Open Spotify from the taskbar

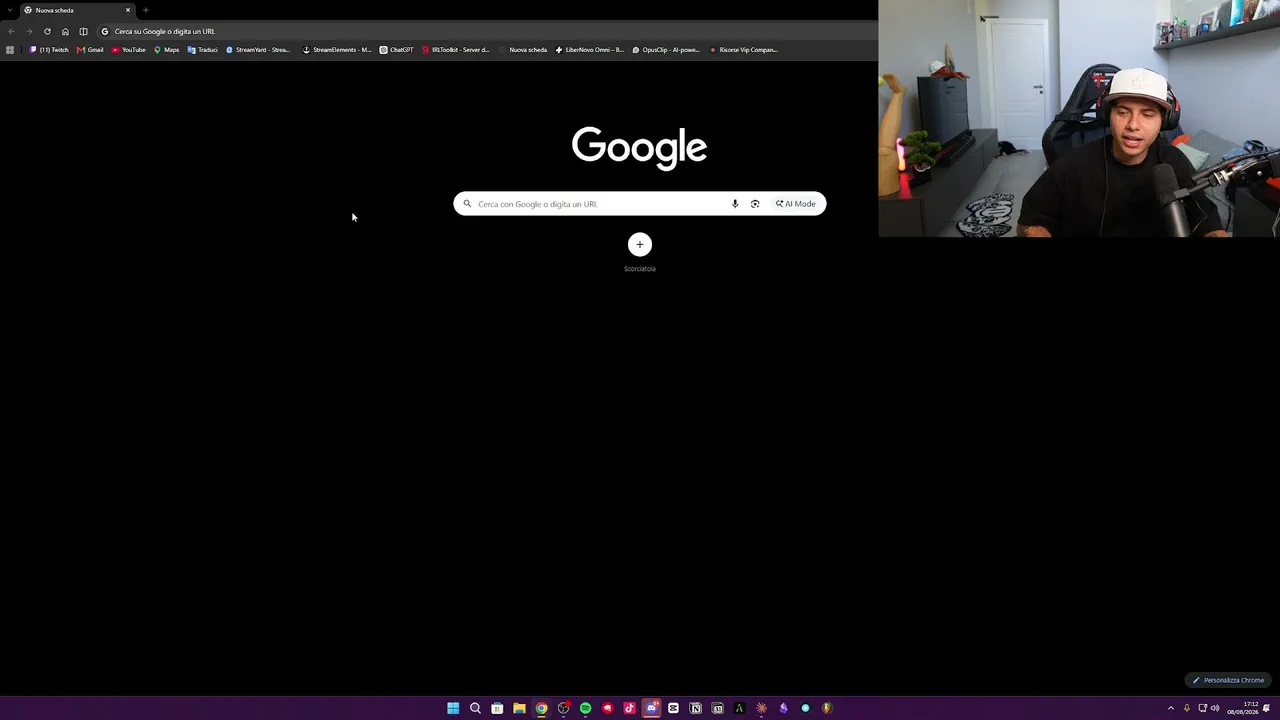coord(585,708)
